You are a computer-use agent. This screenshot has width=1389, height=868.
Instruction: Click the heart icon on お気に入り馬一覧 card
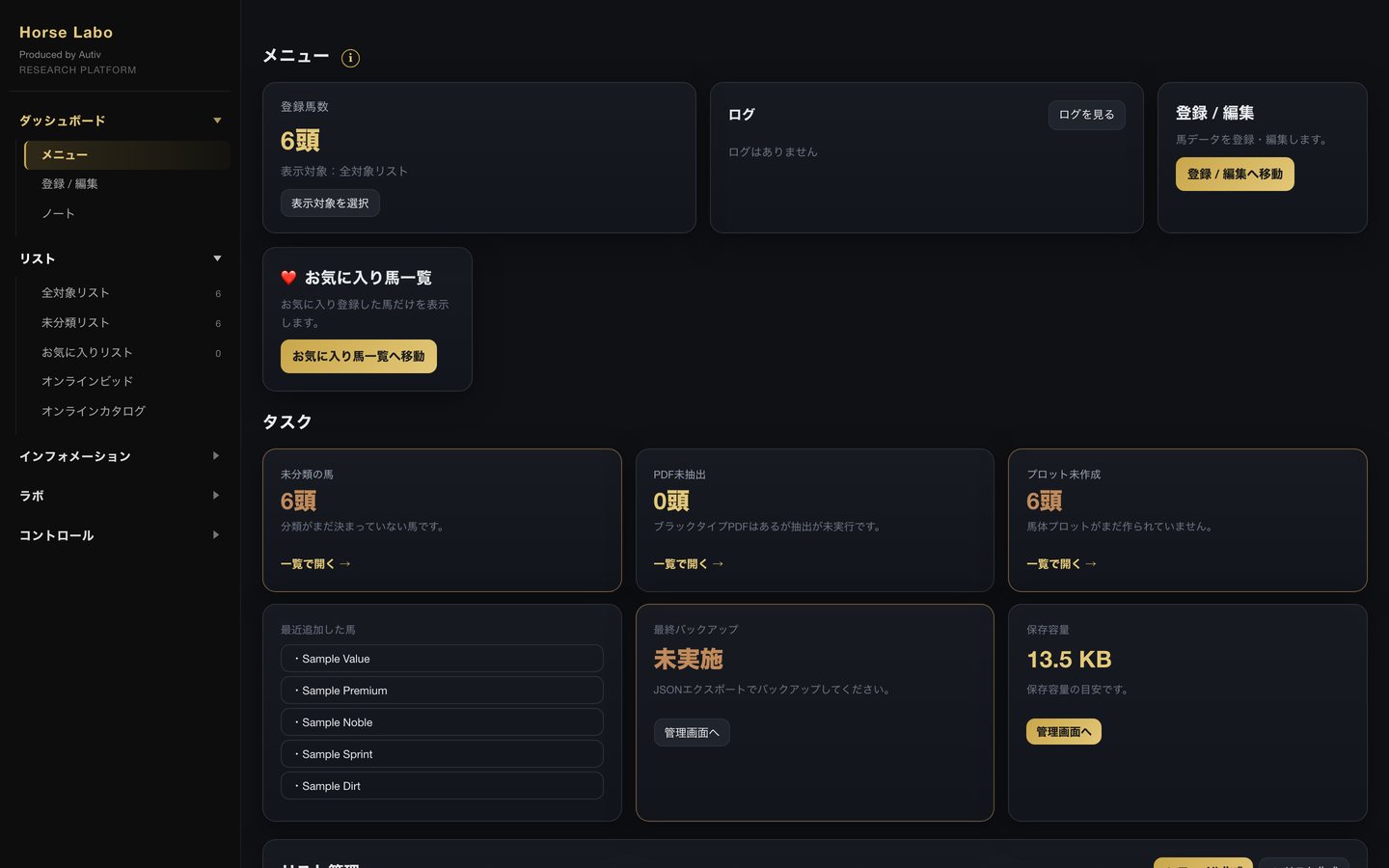(x=288, y=278)
